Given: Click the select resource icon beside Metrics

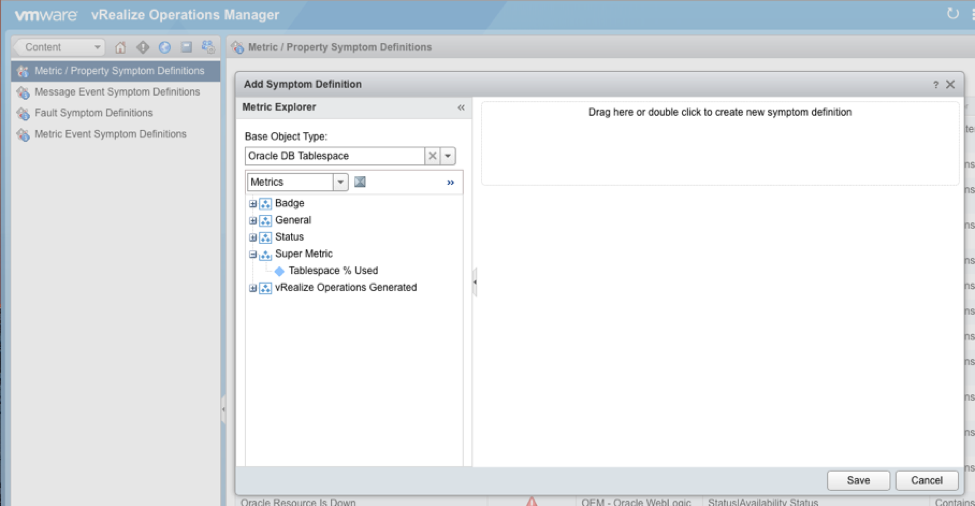Looking at the screenshot, I should (359, 182).
